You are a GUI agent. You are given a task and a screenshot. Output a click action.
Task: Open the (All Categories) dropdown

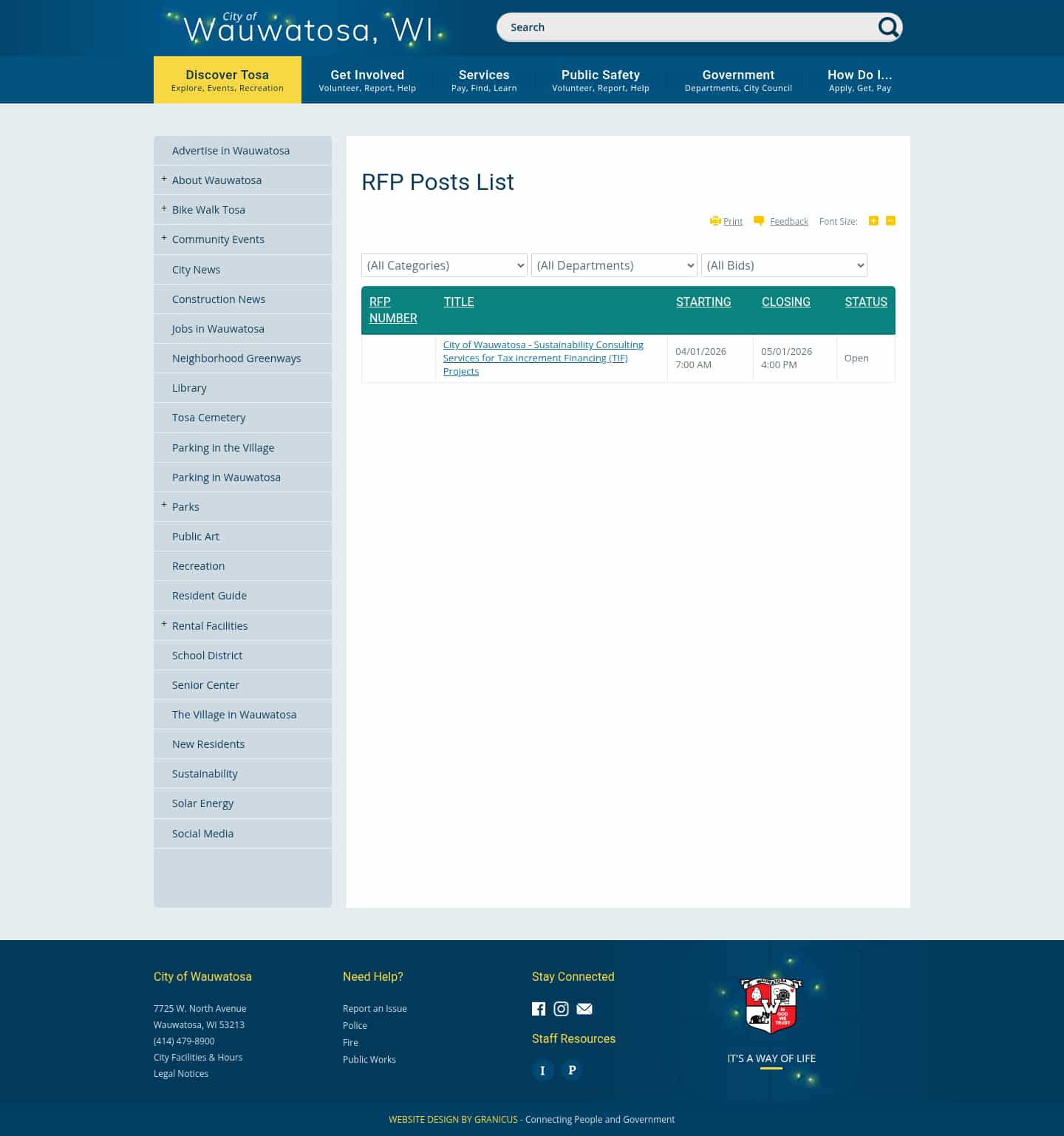tap(443, 265)
